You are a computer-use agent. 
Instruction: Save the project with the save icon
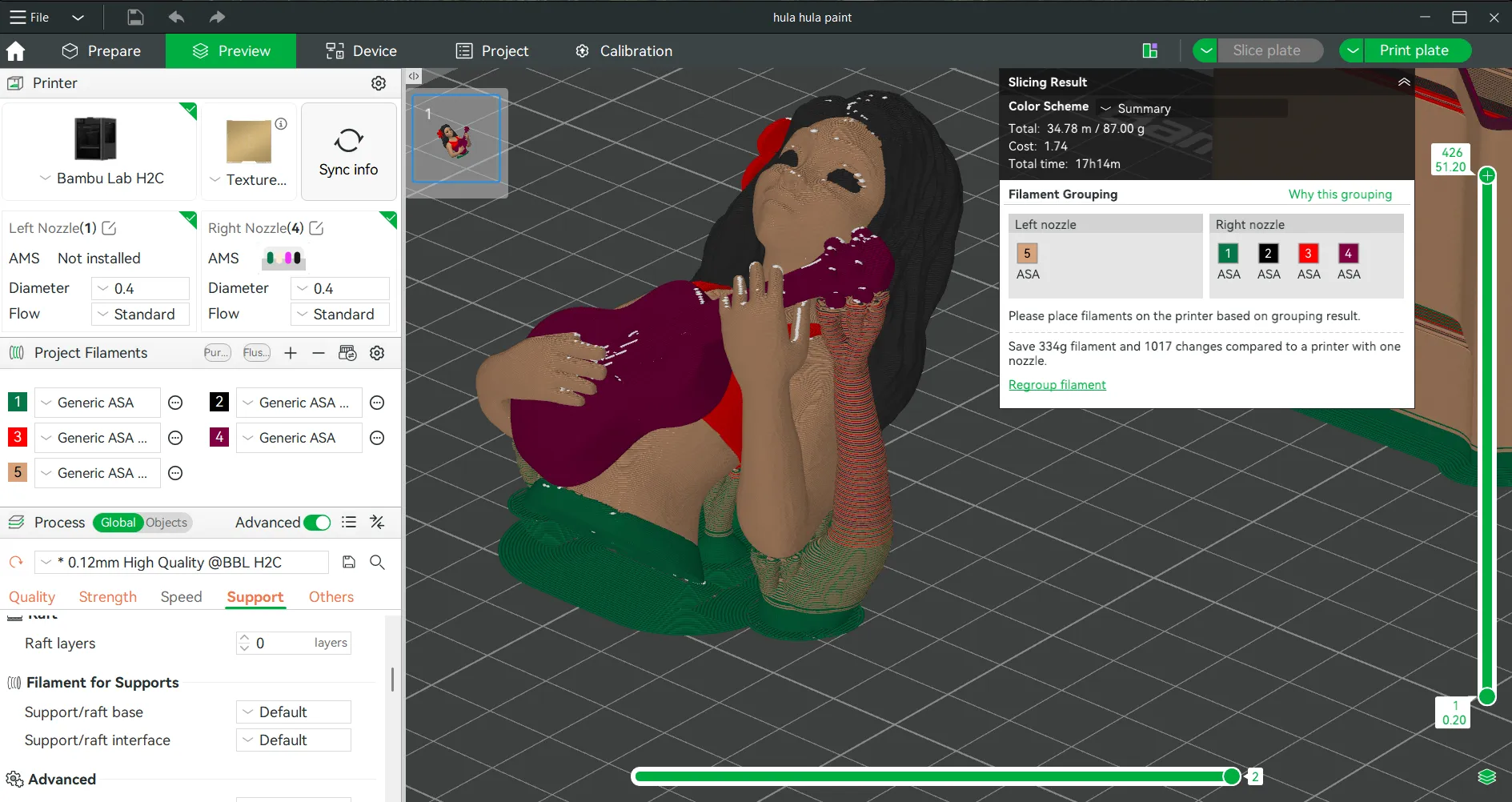[x=135, y=17]
